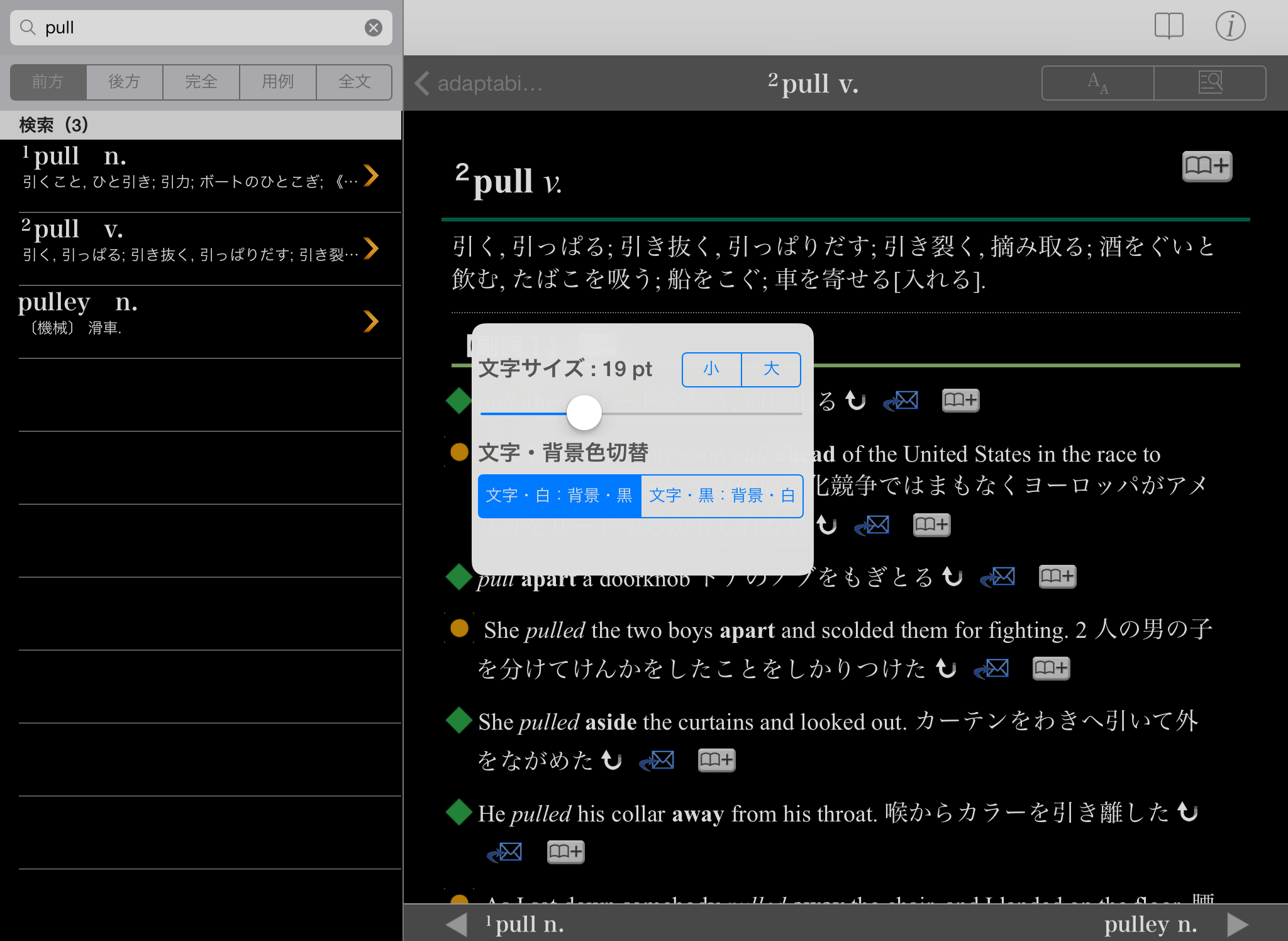Open the bookmarks book icon in top bar
The height and width of the screenshot is (941, 1288).
pyautogui.click(x=1169, y=26)
